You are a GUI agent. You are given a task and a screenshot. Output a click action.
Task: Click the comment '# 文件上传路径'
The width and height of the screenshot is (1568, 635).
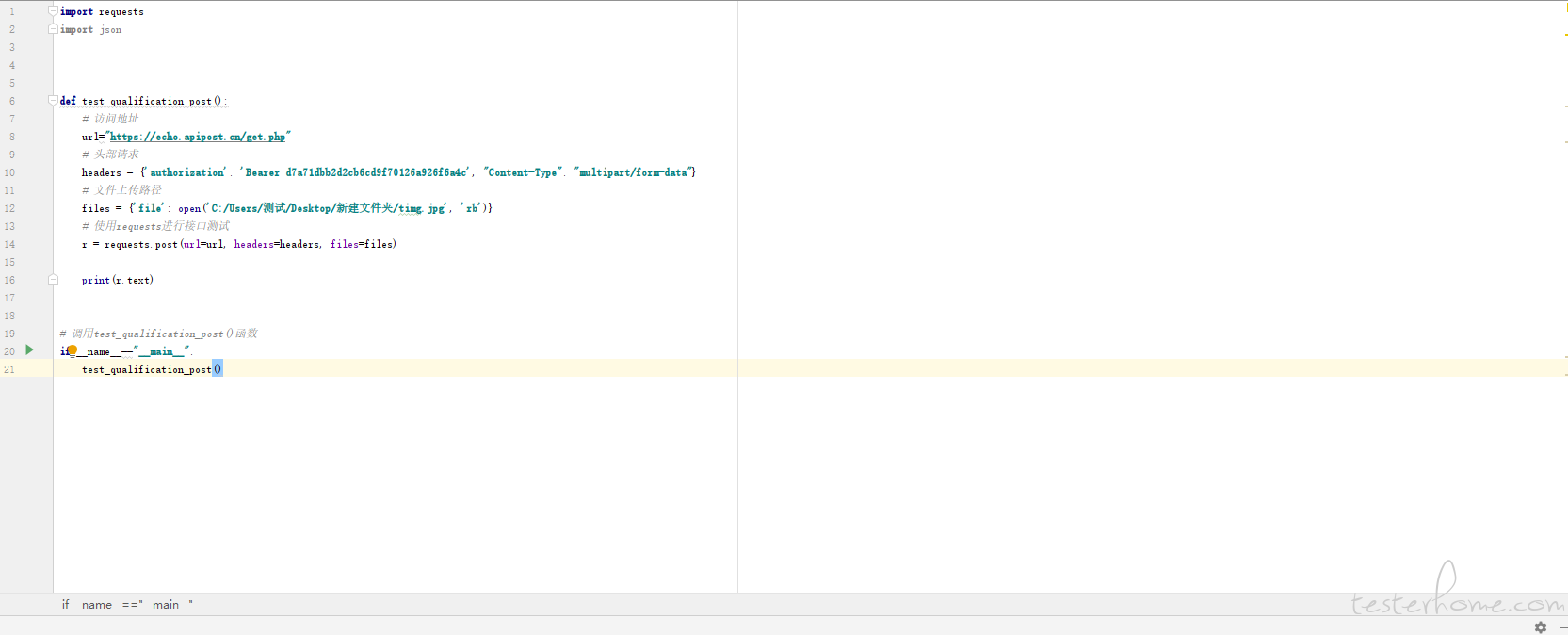tap(121, 190)
